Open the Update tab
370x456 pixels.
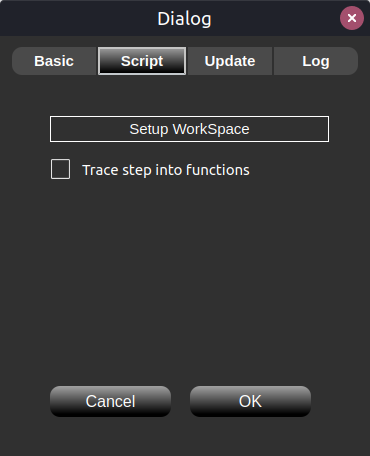point(230,61)
